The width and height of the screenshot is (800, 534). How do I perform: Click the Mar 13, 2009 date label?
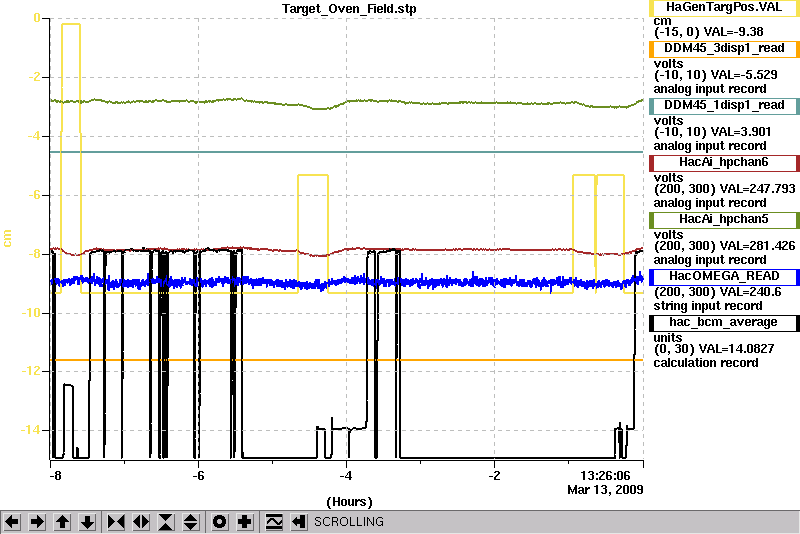point(605,490)
